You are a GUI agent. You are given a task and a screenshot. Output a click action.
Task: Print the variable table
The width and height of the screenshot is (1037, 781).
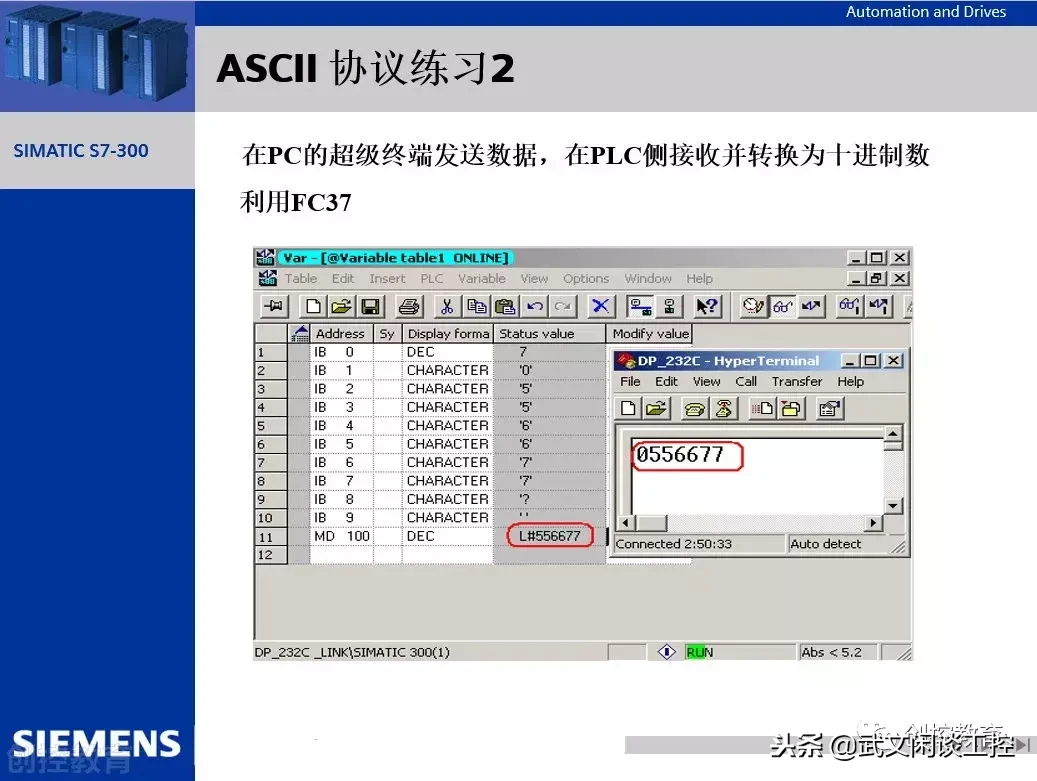click(409, 306)
